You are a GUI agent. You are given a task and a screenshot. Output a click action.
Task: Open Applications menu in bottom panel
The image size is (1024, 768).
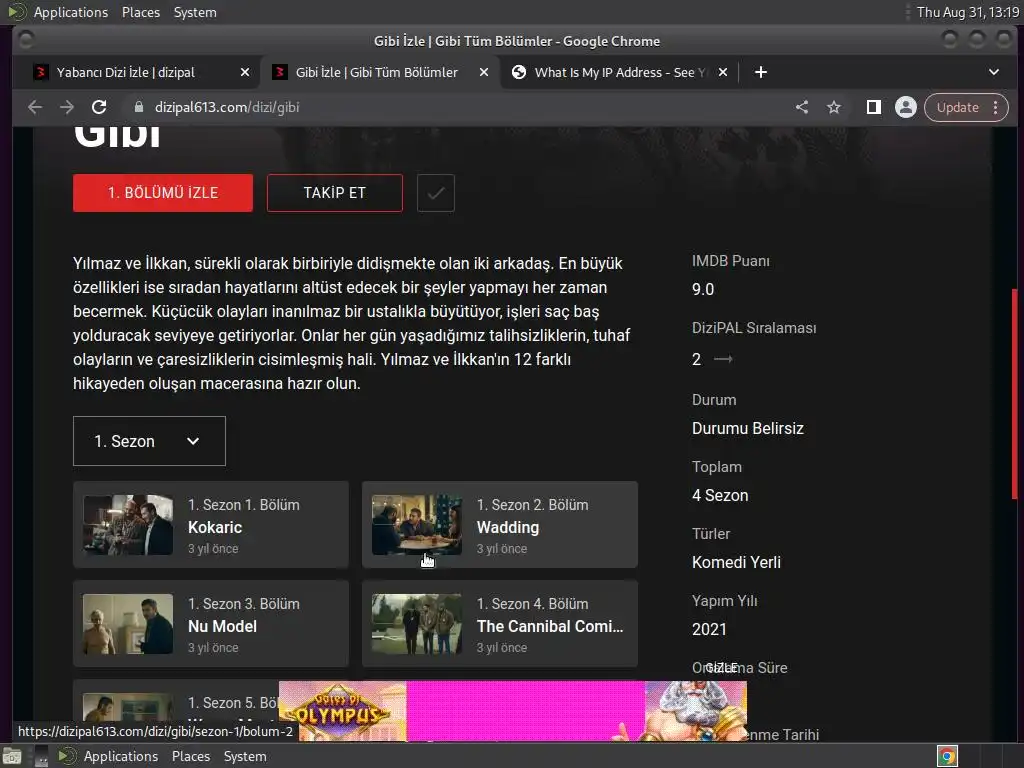point(121,756)
